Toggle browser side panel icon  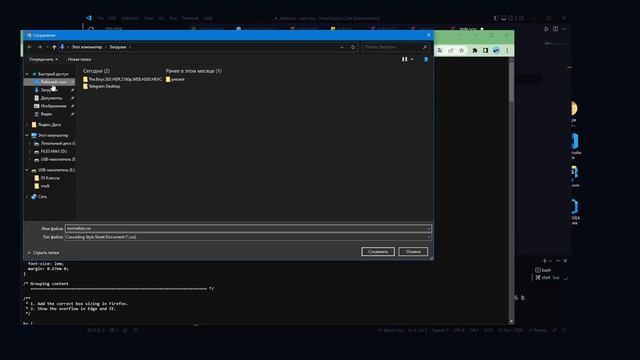(485, 51)
